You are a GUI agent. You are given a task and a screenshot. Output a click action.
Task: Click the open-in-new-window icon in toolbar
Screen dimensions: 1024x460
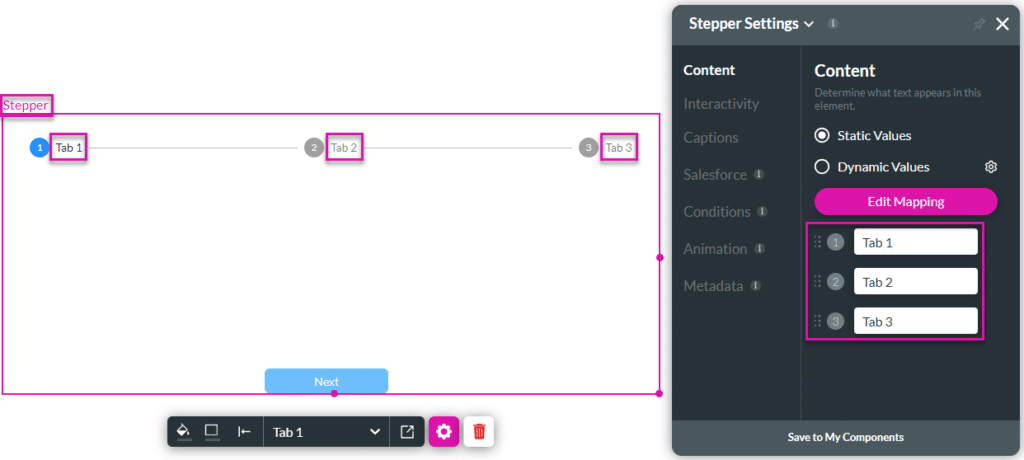pyautogui.click(x=407, y=432)
